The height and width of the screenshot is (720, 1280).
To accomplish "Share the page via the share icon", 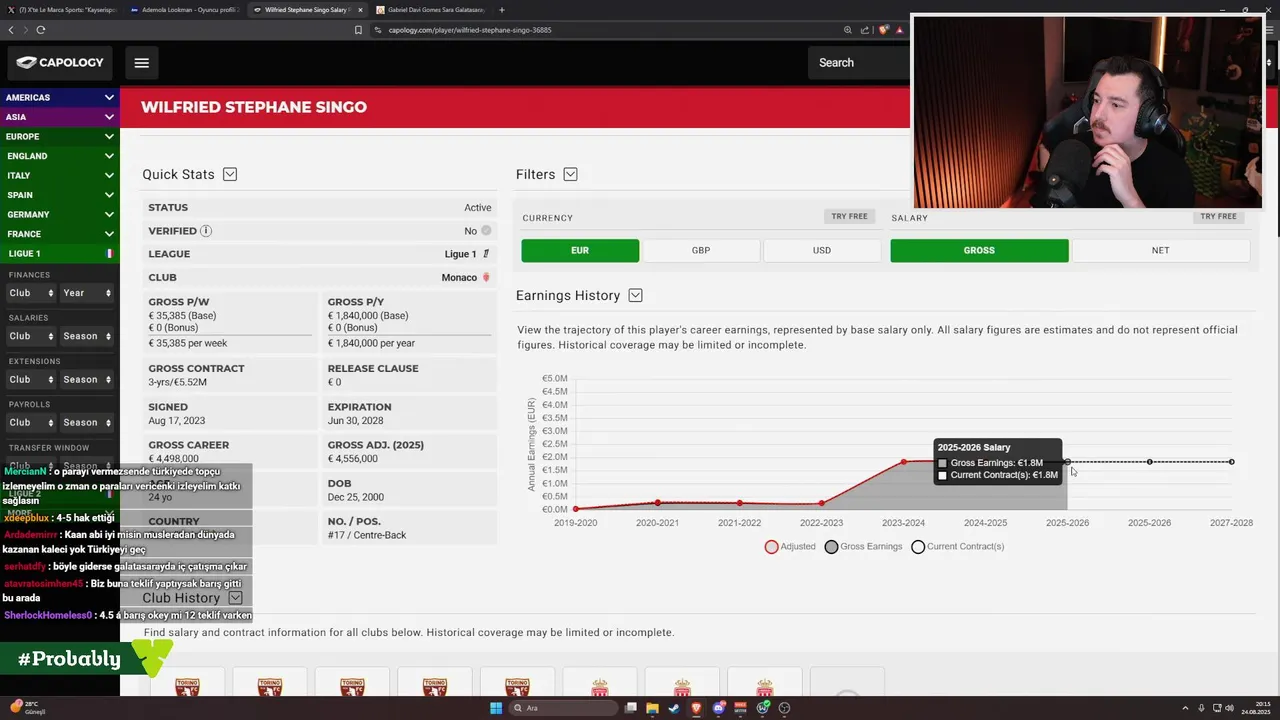I will (x=865, y=30).
